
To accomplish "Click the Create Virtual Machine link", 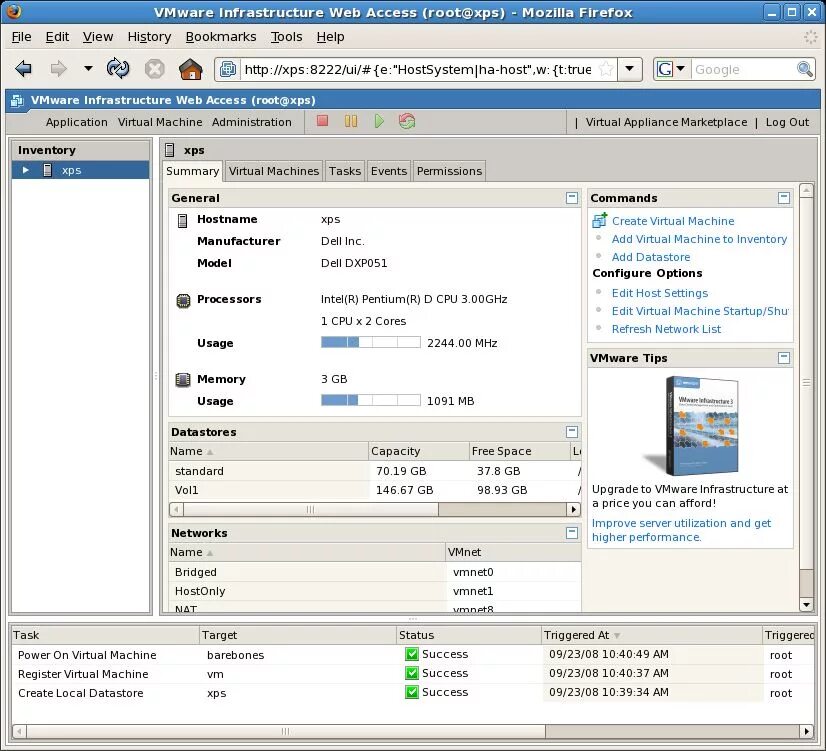I will [673, 221].
